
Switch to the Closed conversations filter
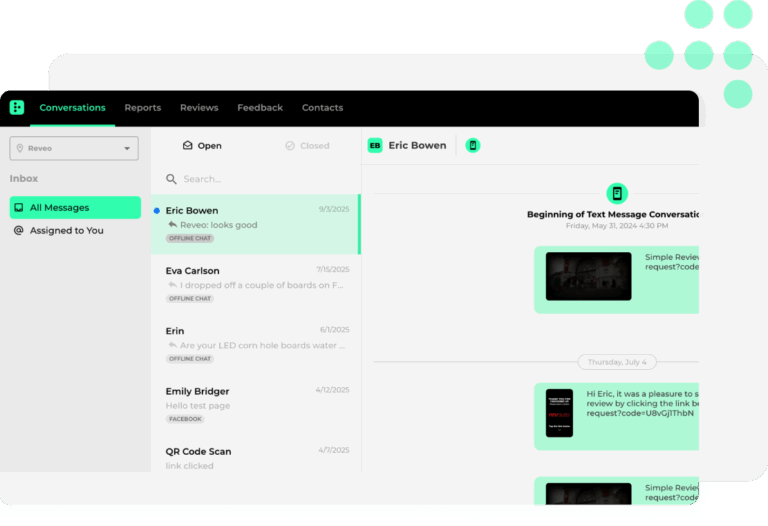(x=306, y=146)
